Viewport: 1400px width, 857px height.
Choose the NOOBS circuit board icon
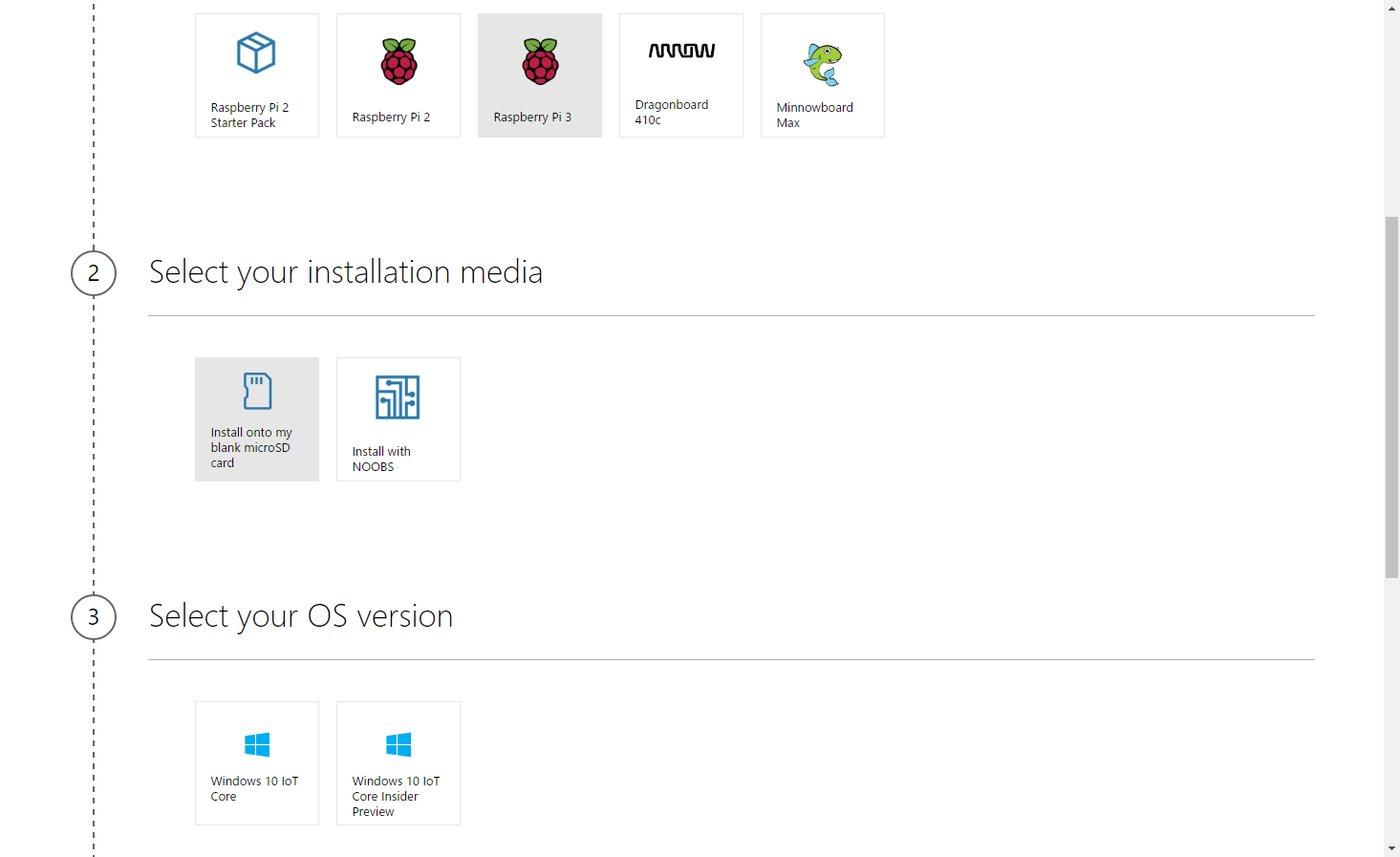[x=398, y=397]
